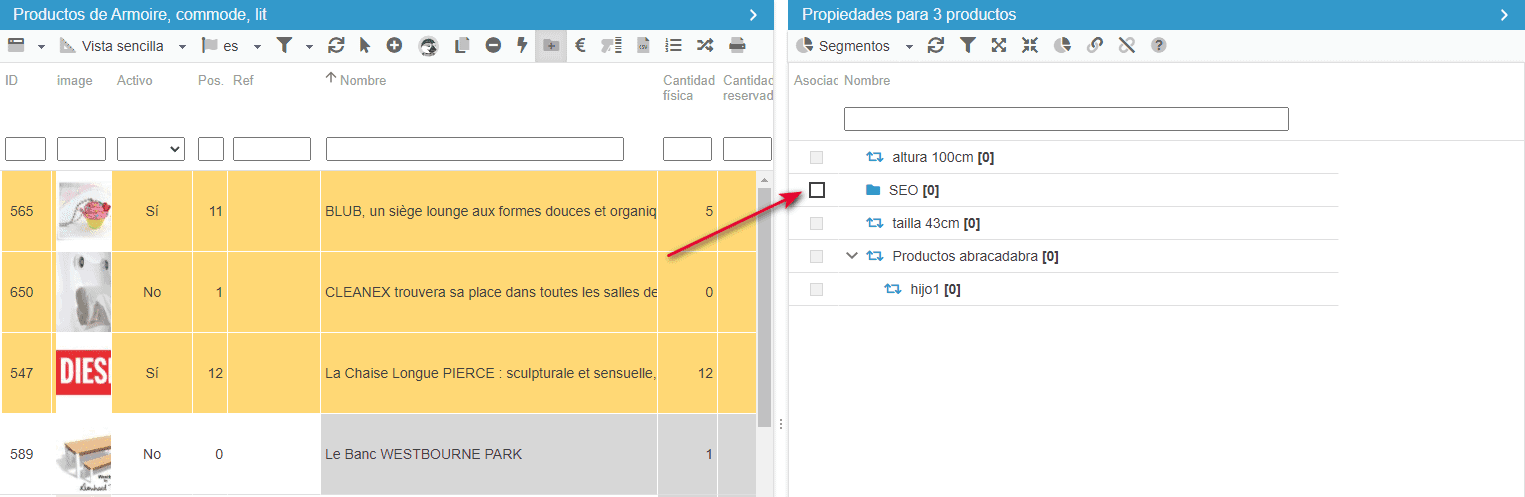Tick the checkbox beside altura 100cm

tap(817, 157)
